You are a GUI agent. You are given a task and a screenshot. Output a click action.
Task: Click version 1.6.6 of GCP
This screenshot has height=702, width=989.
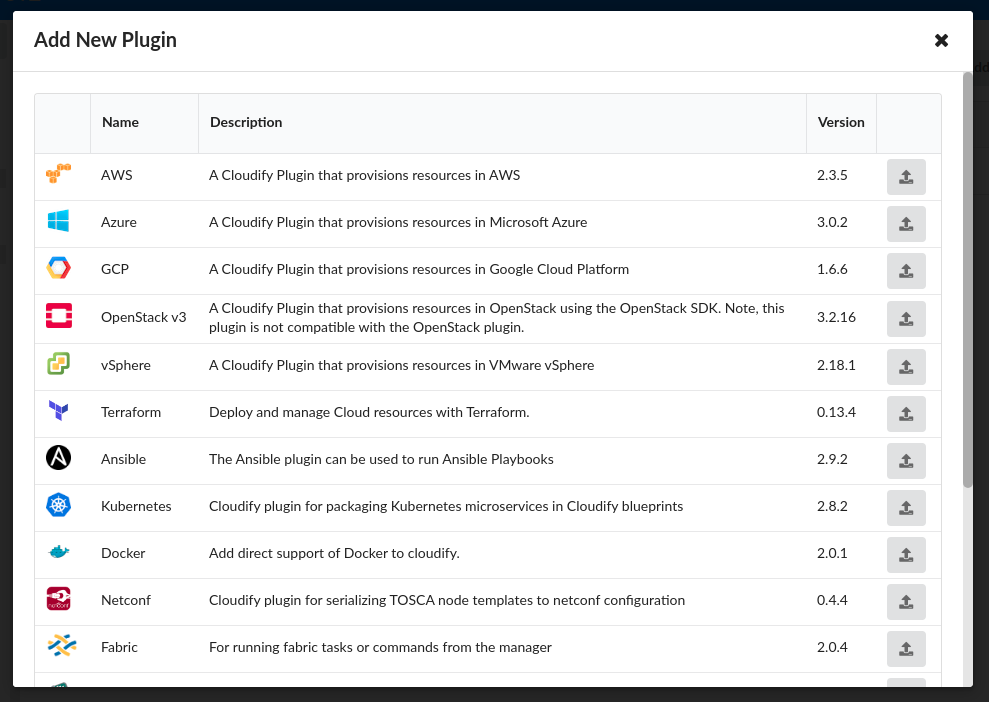click(832, 269)
